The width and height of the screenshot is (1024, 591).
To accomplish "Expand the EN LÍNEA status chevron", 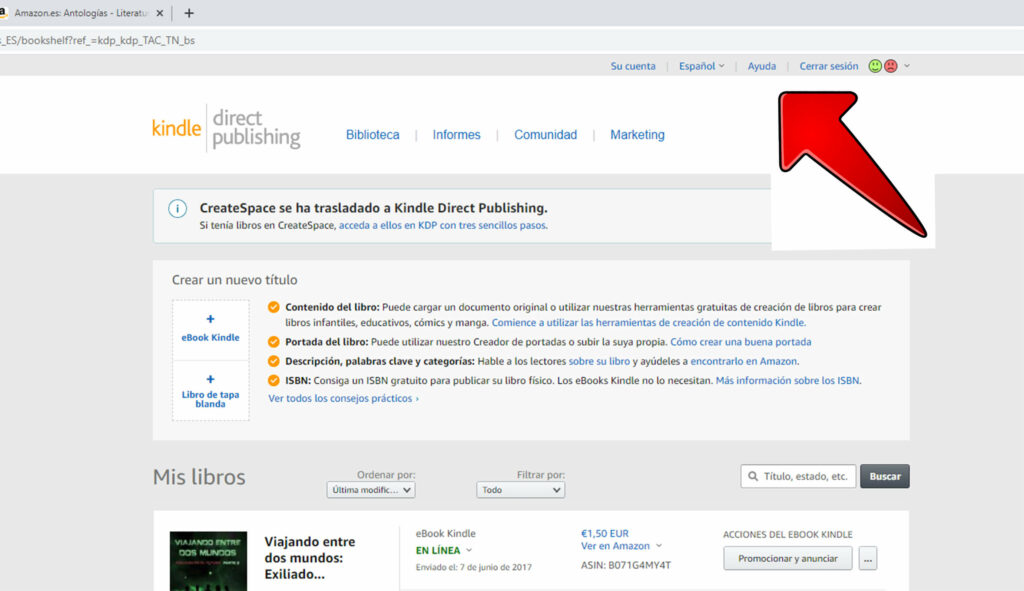I will [469, 551].
